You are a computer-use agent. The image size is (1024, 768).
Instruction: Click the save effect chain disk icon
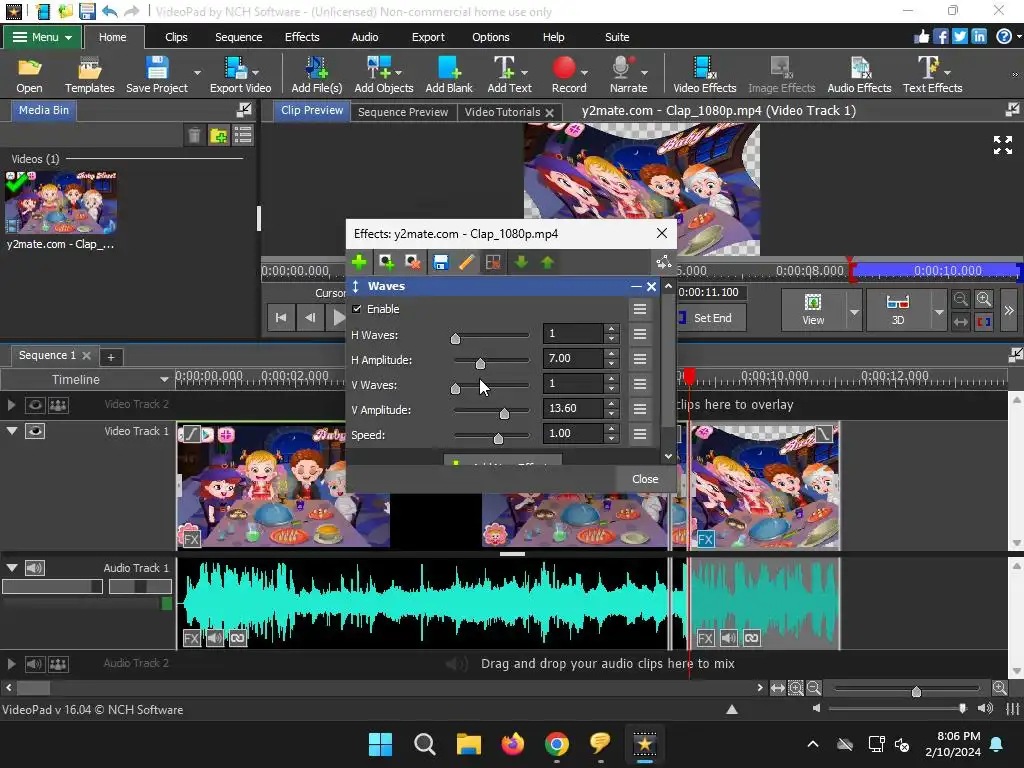(441, 263)
